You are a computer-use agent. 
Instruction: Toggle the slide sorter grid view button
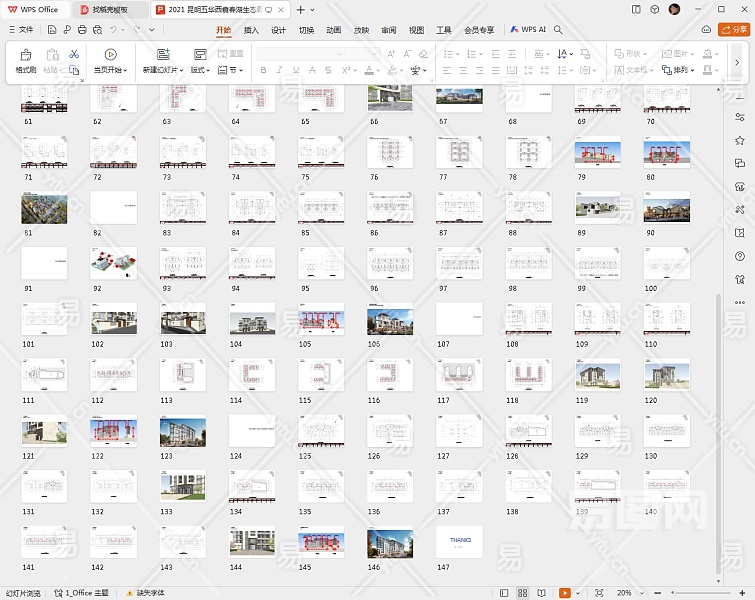coord(522,593)
